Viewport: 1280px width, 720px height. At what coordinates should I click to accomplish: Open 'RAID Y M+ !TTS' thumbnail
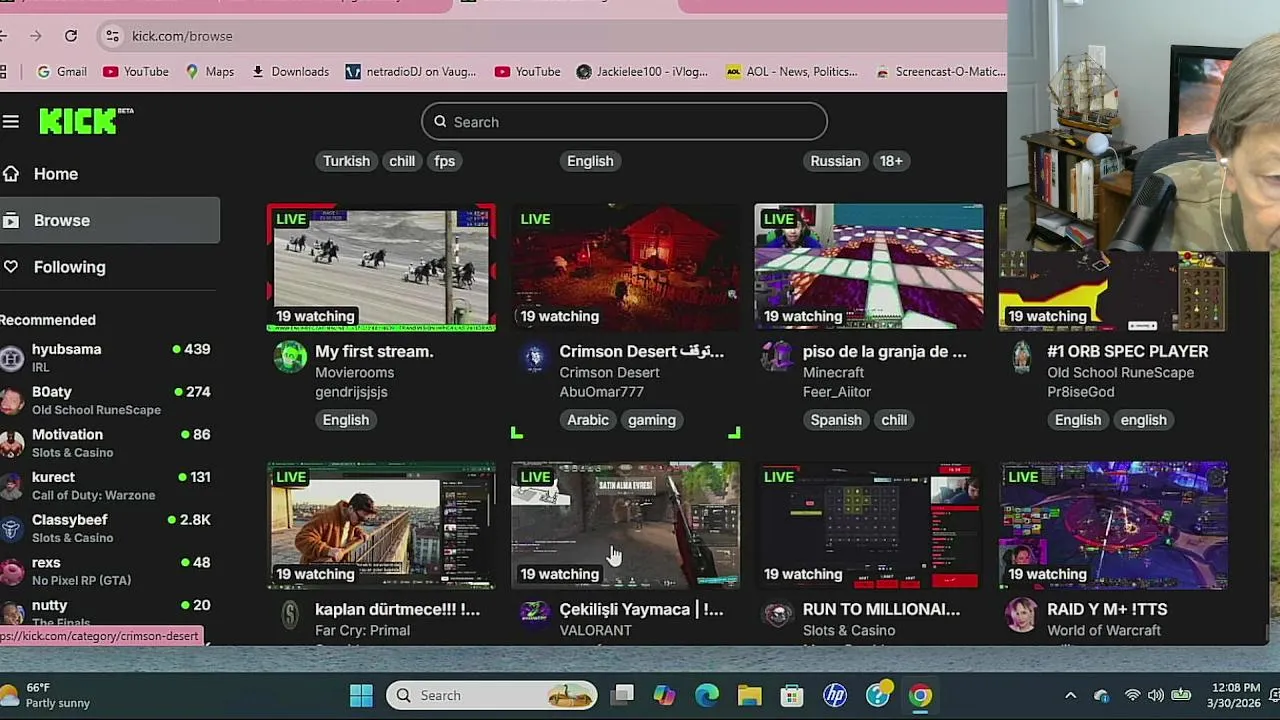point(1113,525)
